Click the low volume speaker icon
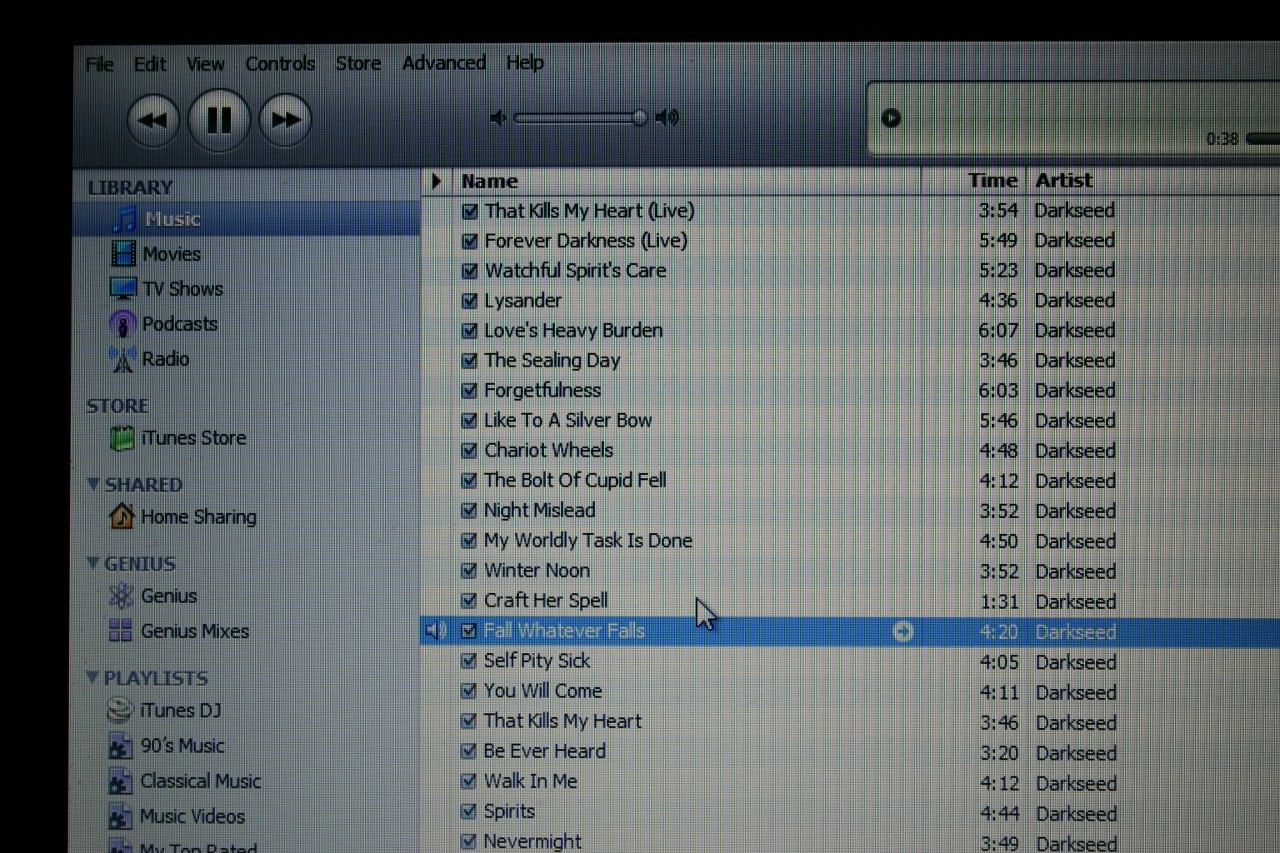 497,118
